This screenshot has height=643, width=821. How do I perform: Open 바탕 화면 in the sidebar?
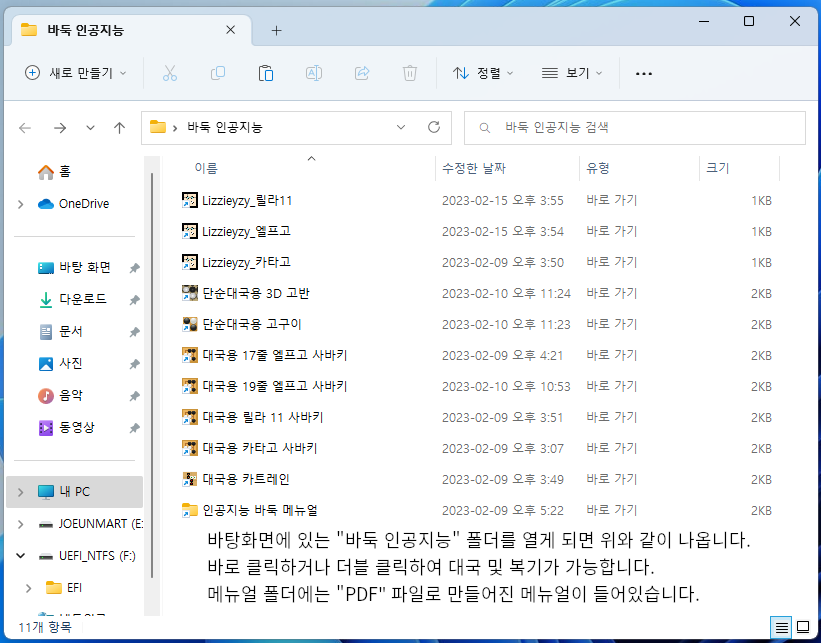coord(74,268)
